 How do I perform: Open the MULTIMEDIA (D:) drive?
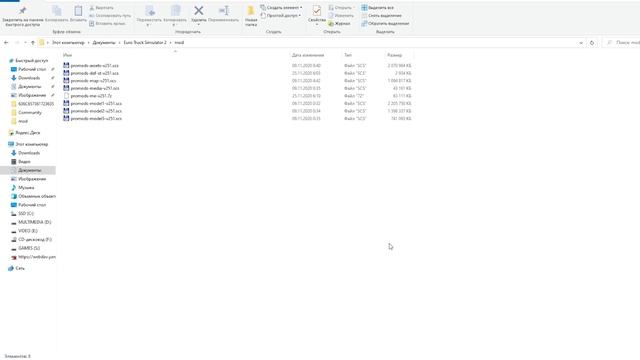tap(34, 222)
